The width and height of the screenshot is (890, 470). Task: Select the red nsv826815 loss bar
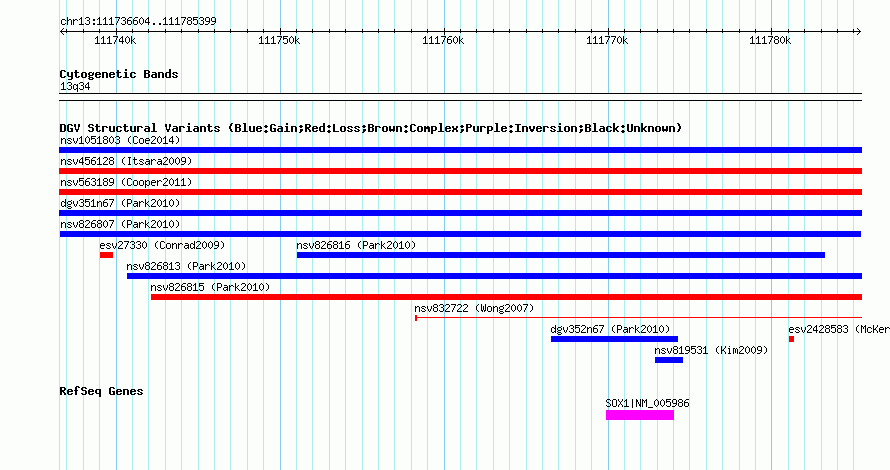506,297
